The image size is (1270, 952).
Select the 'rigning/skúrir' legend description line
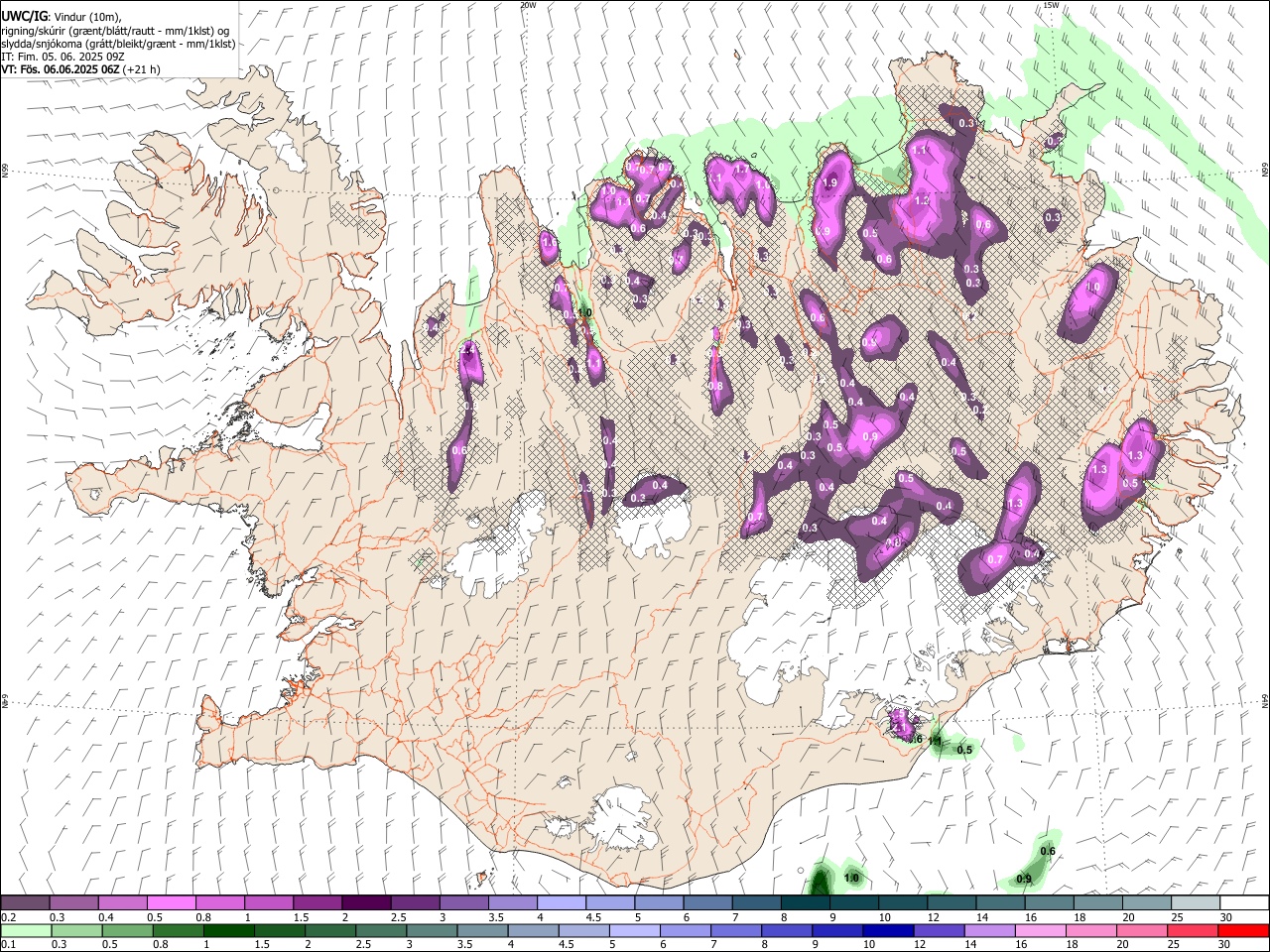pos(114,31)
